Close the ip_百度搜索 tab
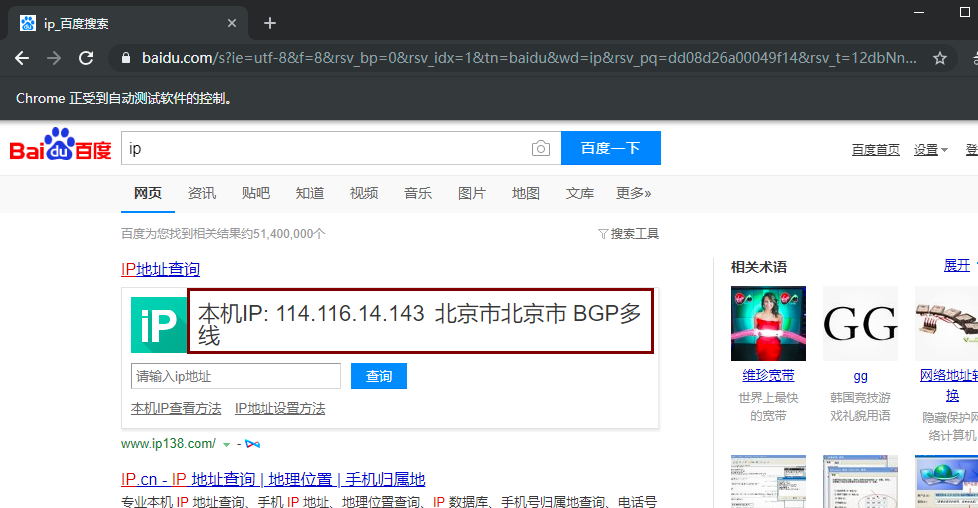This screenshot has height=508, width=978. point(232,23)
